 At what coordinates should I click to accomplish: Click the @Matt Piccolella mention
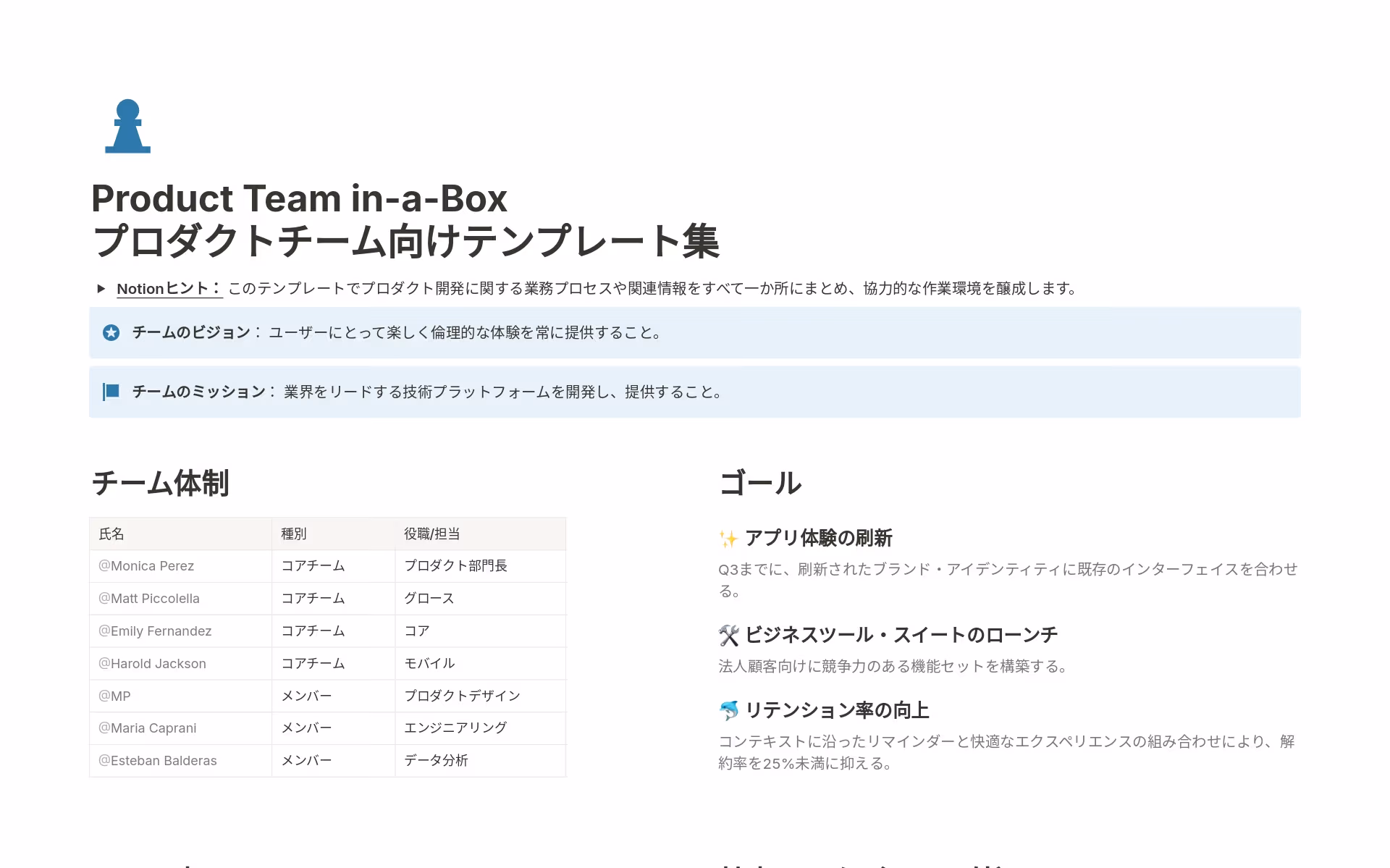149,598
